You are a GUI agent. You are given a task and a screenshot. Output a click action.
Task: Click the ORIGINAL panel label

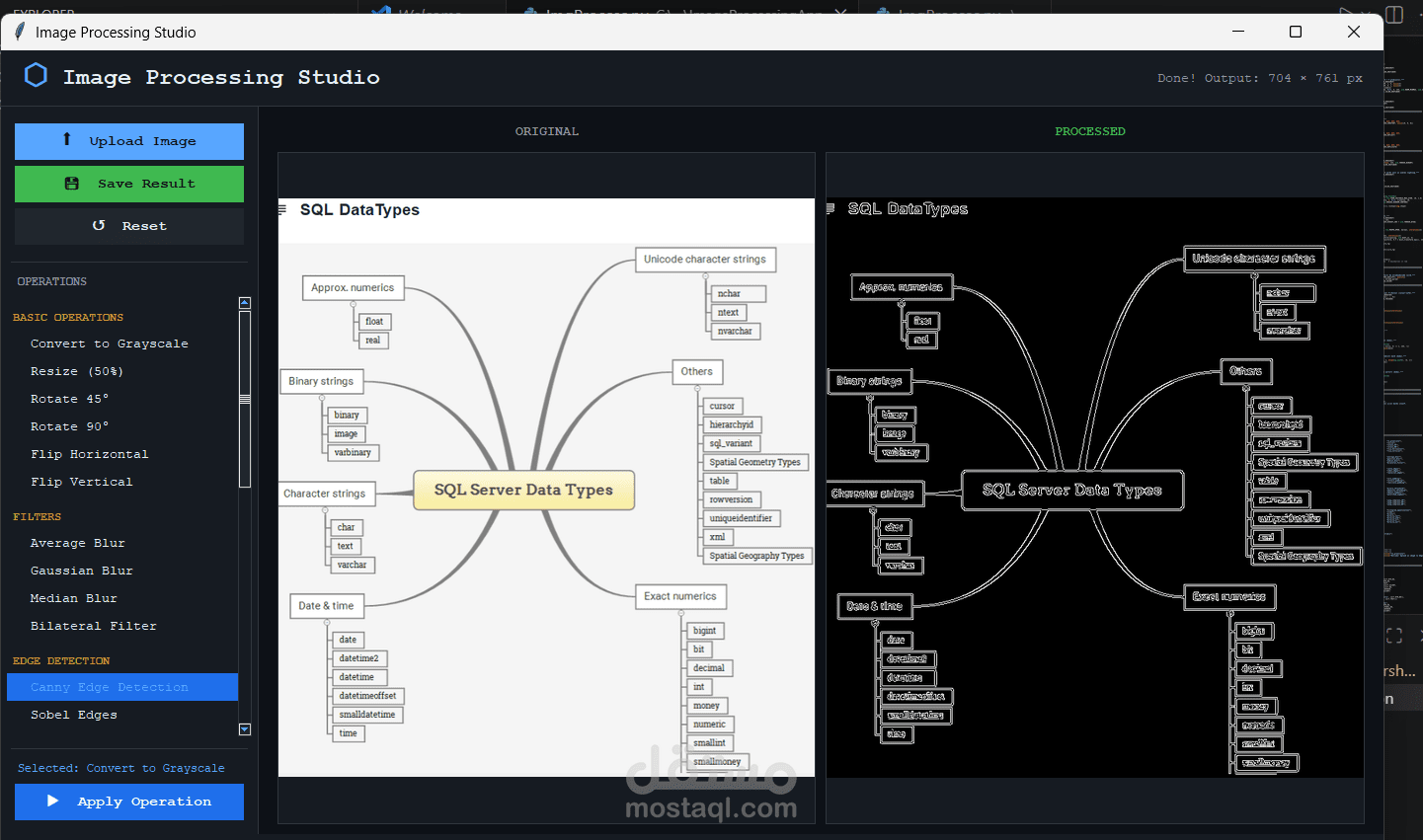547,131
